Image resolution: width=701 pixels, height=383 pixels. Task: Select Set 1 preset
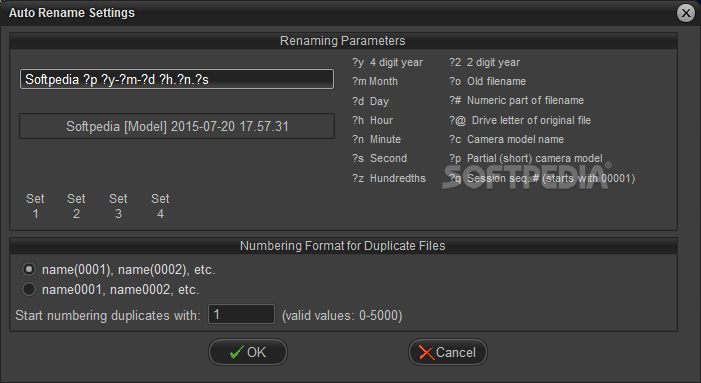point(35,206)
